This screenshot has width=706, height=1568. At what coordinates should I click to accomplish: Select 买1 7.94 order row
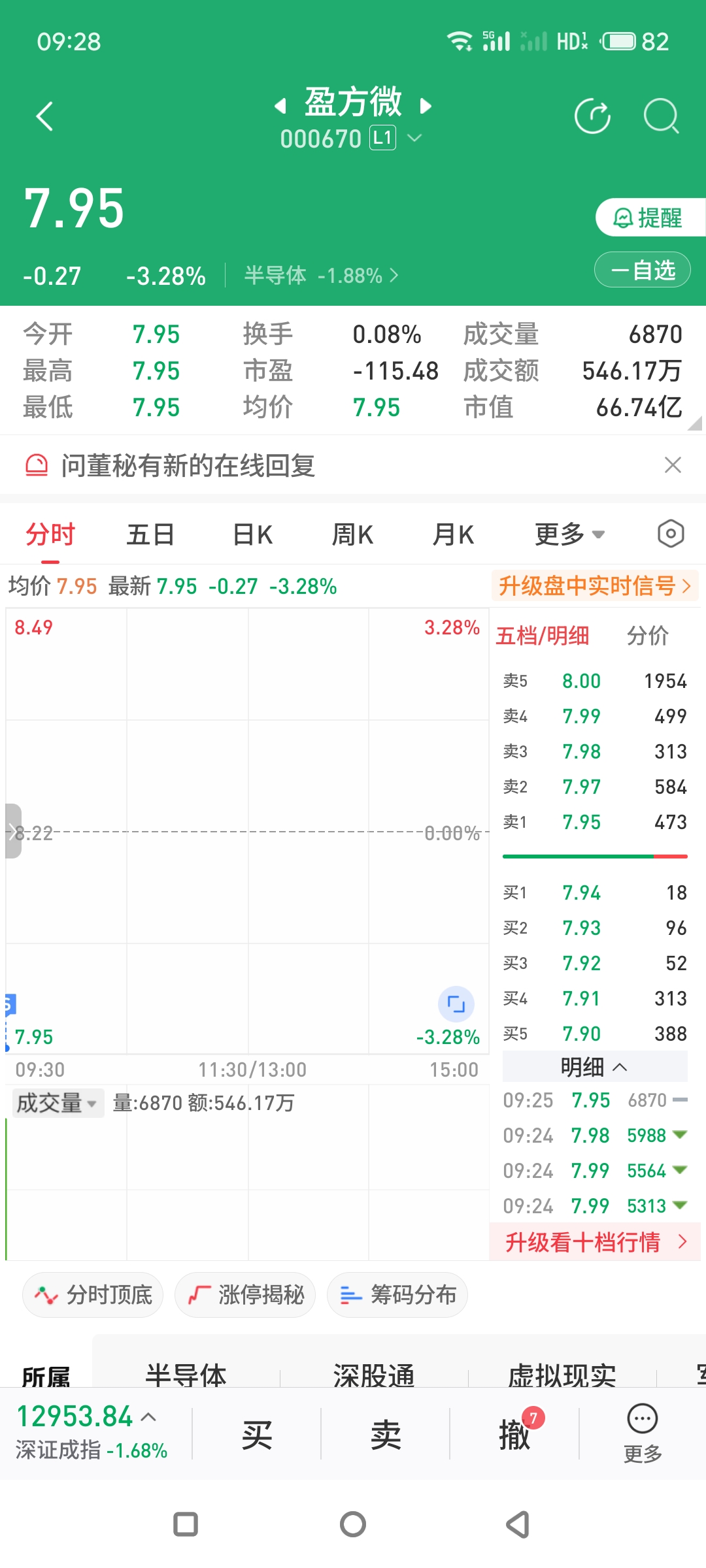click(x=595, y=892)
